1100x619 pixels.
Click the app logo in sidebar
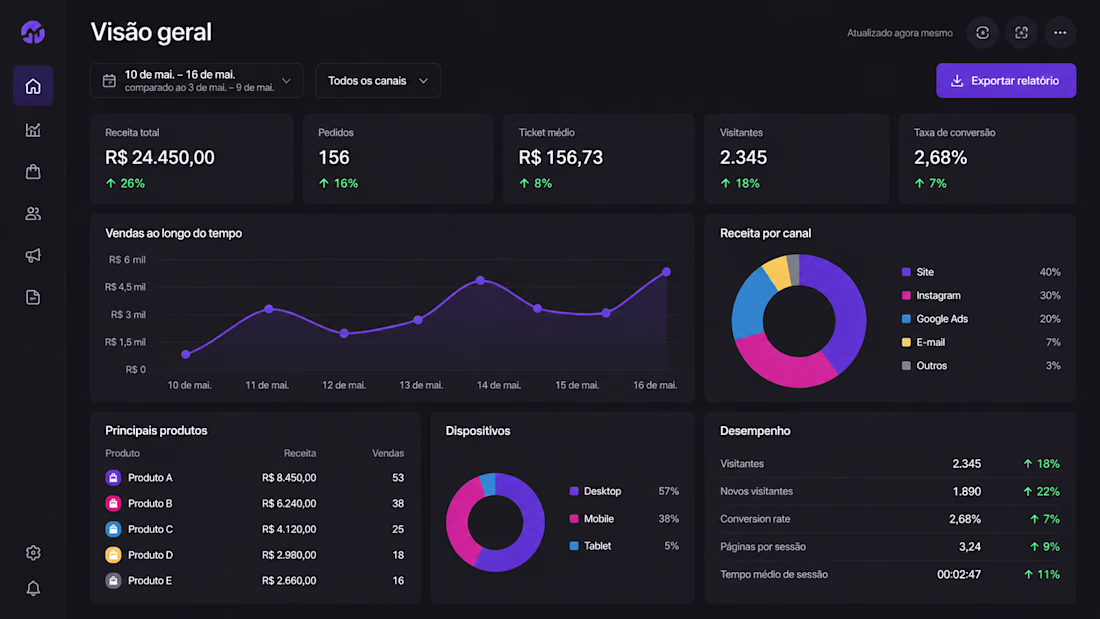tap(33, 32)
